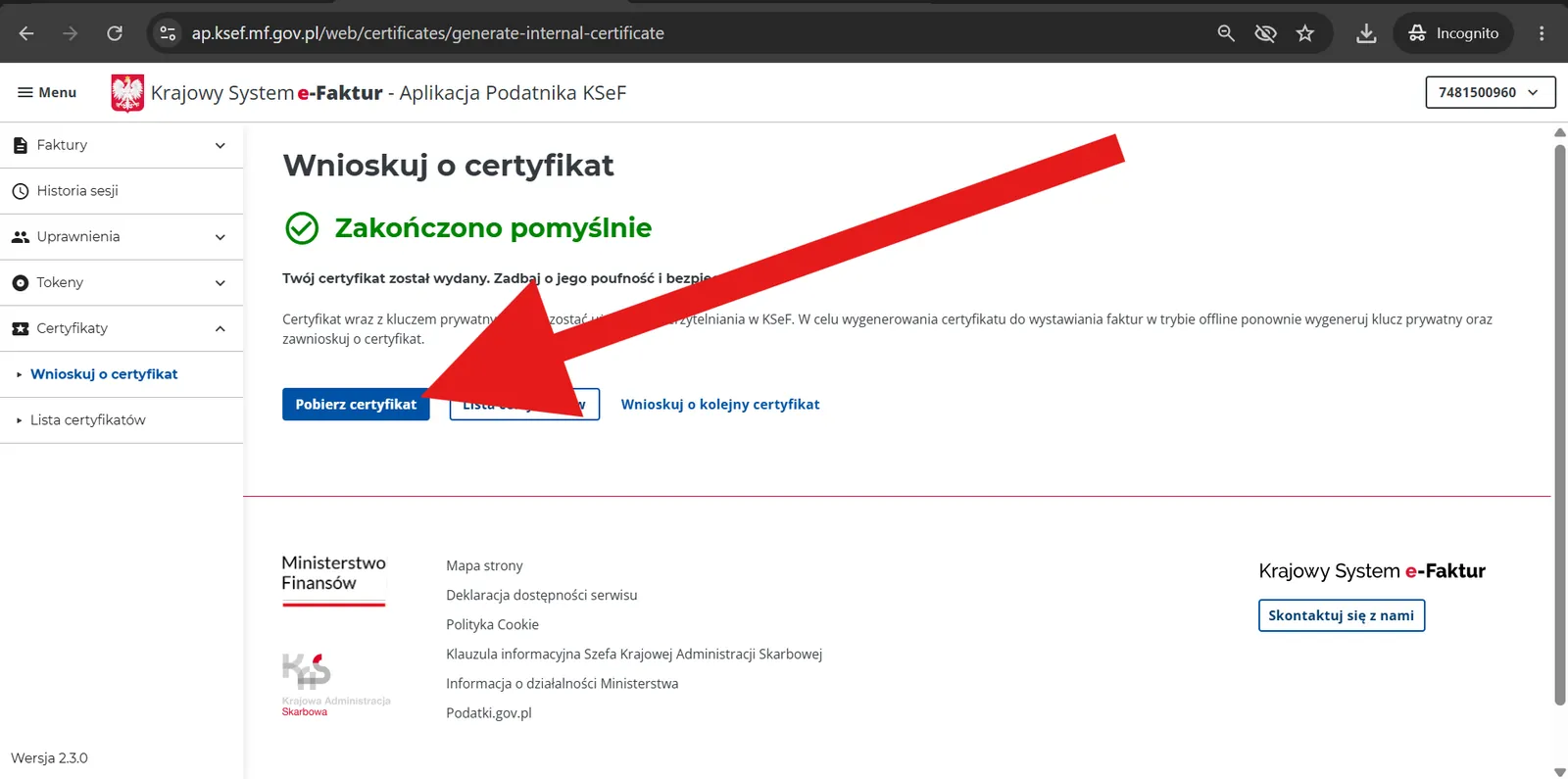Click Ministerstwo Finansów logo

334,580
